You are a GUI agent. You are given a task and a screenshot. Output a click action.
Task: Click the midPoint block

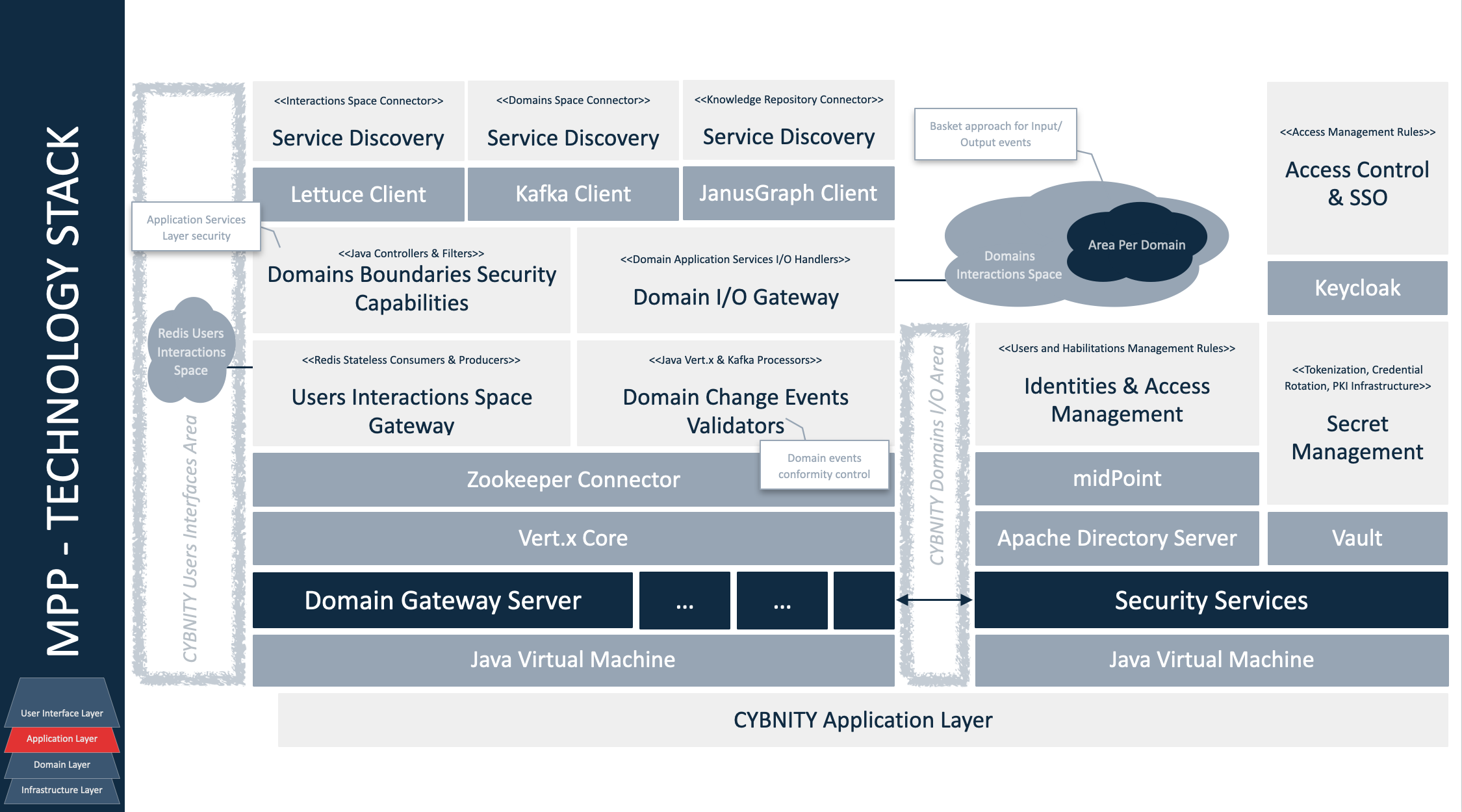tap(1116, 479)
